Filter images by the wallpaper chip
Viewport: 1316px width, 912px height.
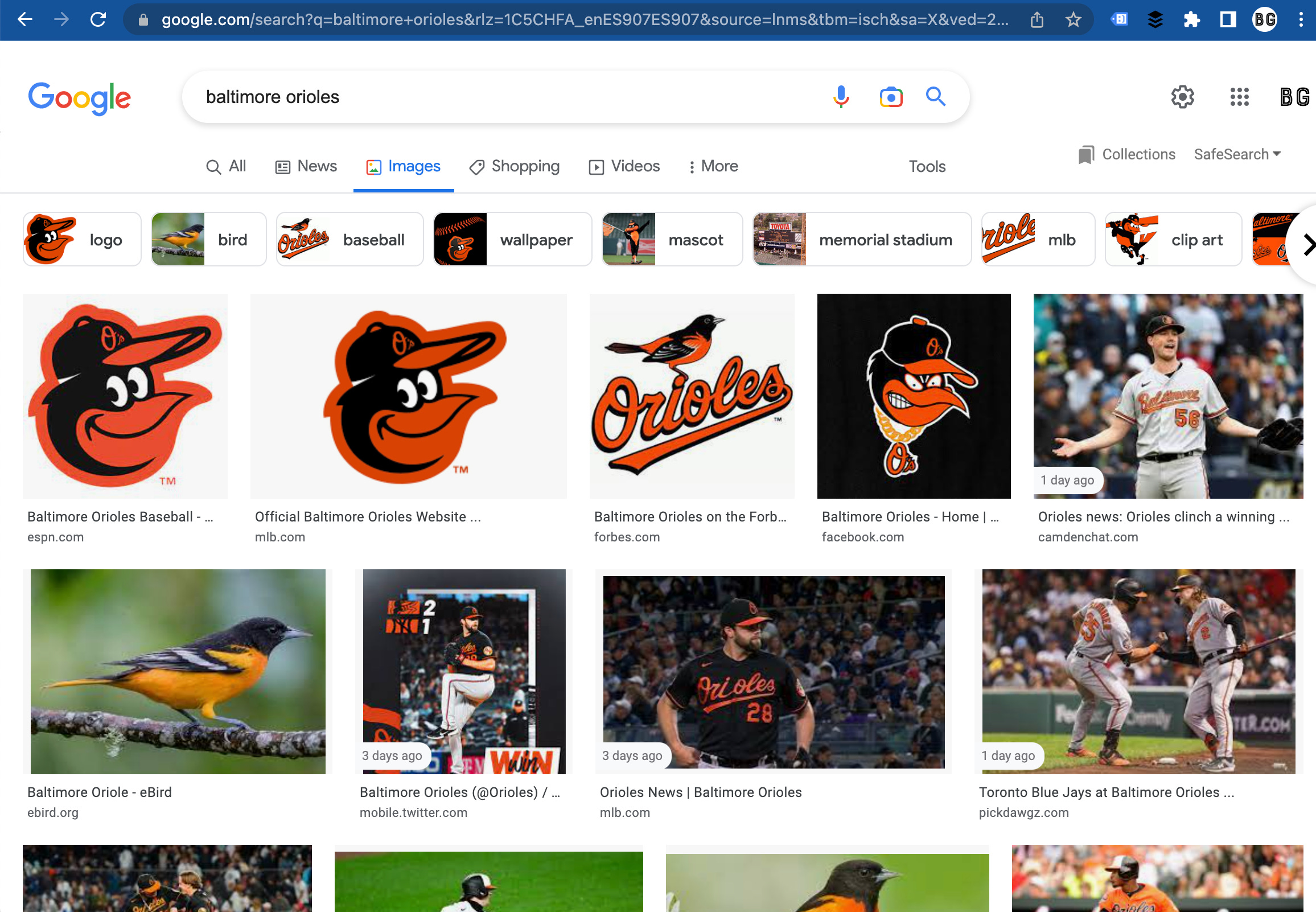click(512, 240)
